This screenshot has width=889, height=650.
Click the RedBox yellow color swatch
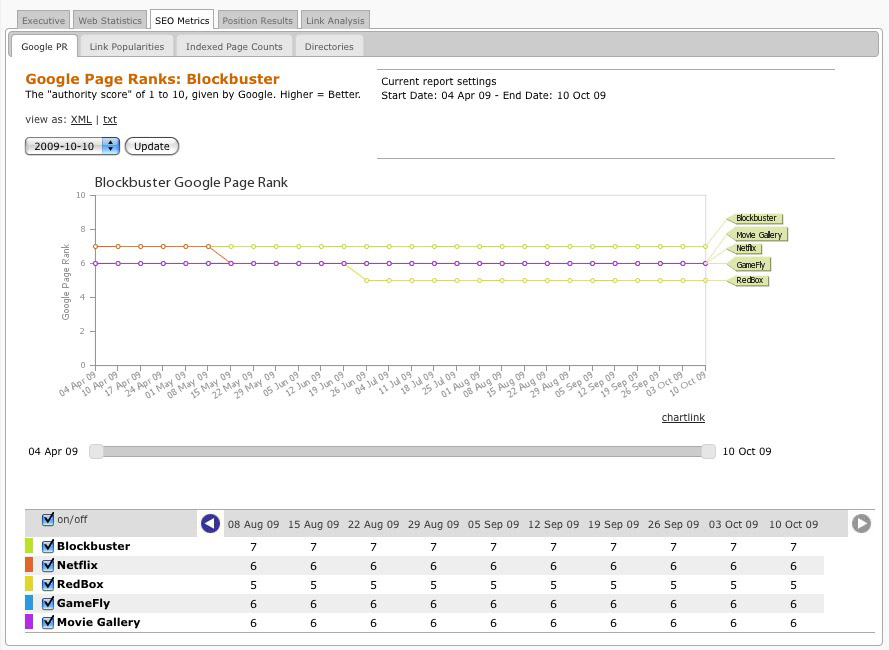(x=29, y=584)
